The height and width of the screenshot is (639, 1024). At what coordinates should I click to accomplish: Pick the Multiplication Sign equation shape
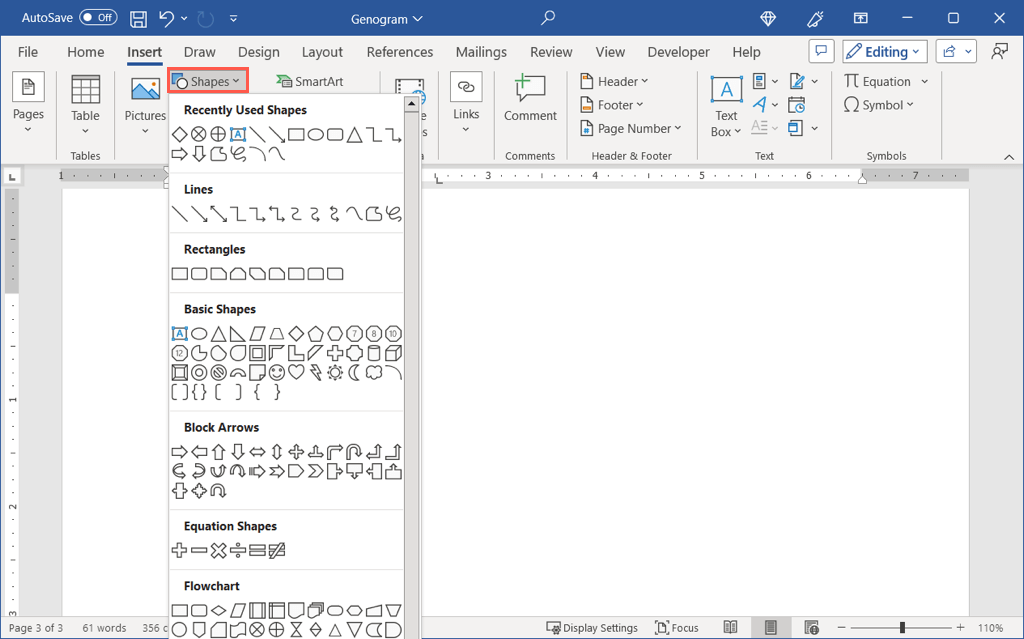click(x=219, y=550)
